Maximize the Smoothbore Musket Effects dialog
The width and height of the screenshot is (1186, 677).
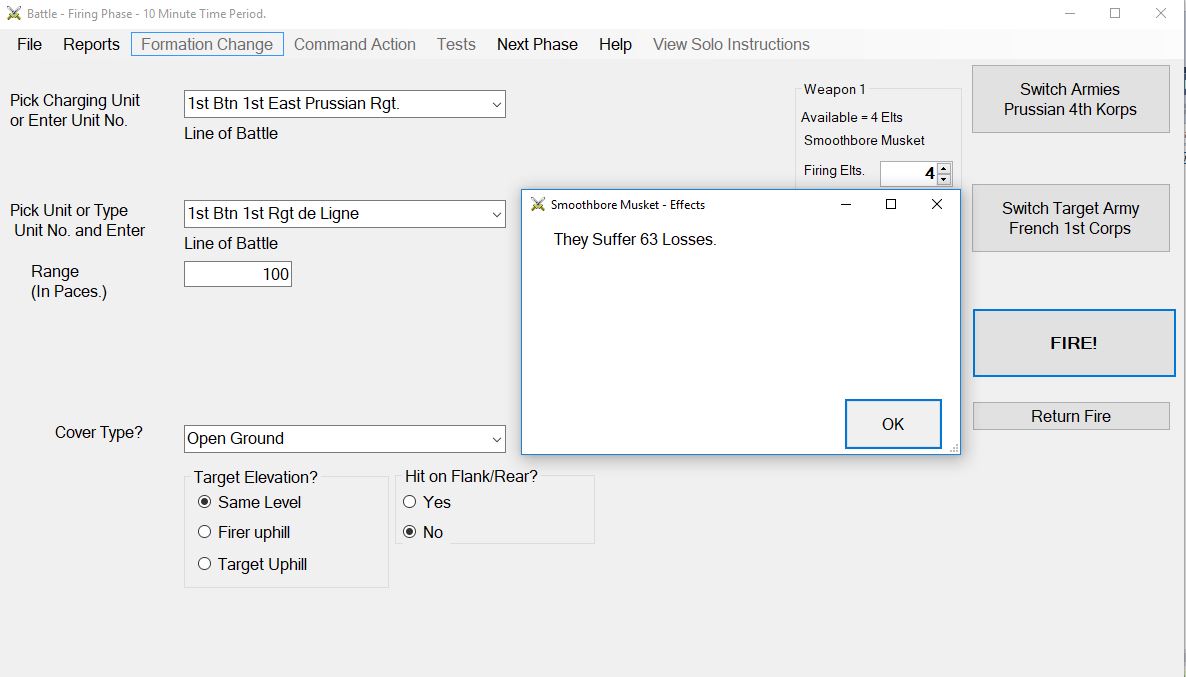(x=890, y=205)
